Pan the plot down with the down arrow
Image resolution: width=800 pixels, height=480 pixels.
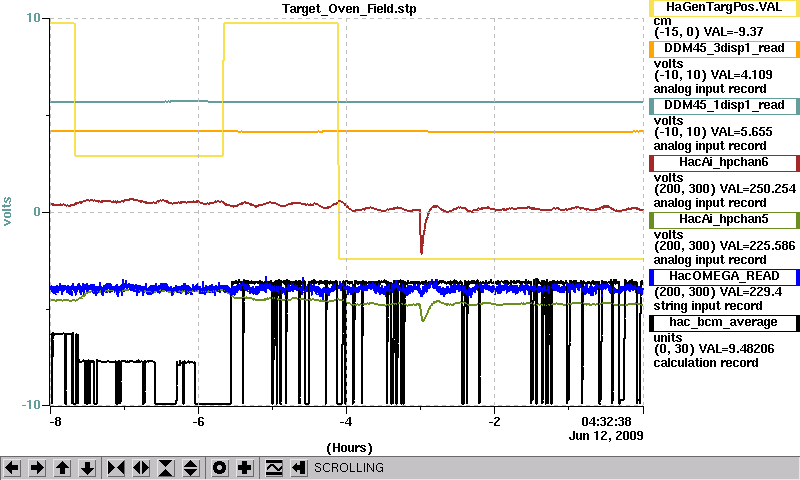[88, 467]
